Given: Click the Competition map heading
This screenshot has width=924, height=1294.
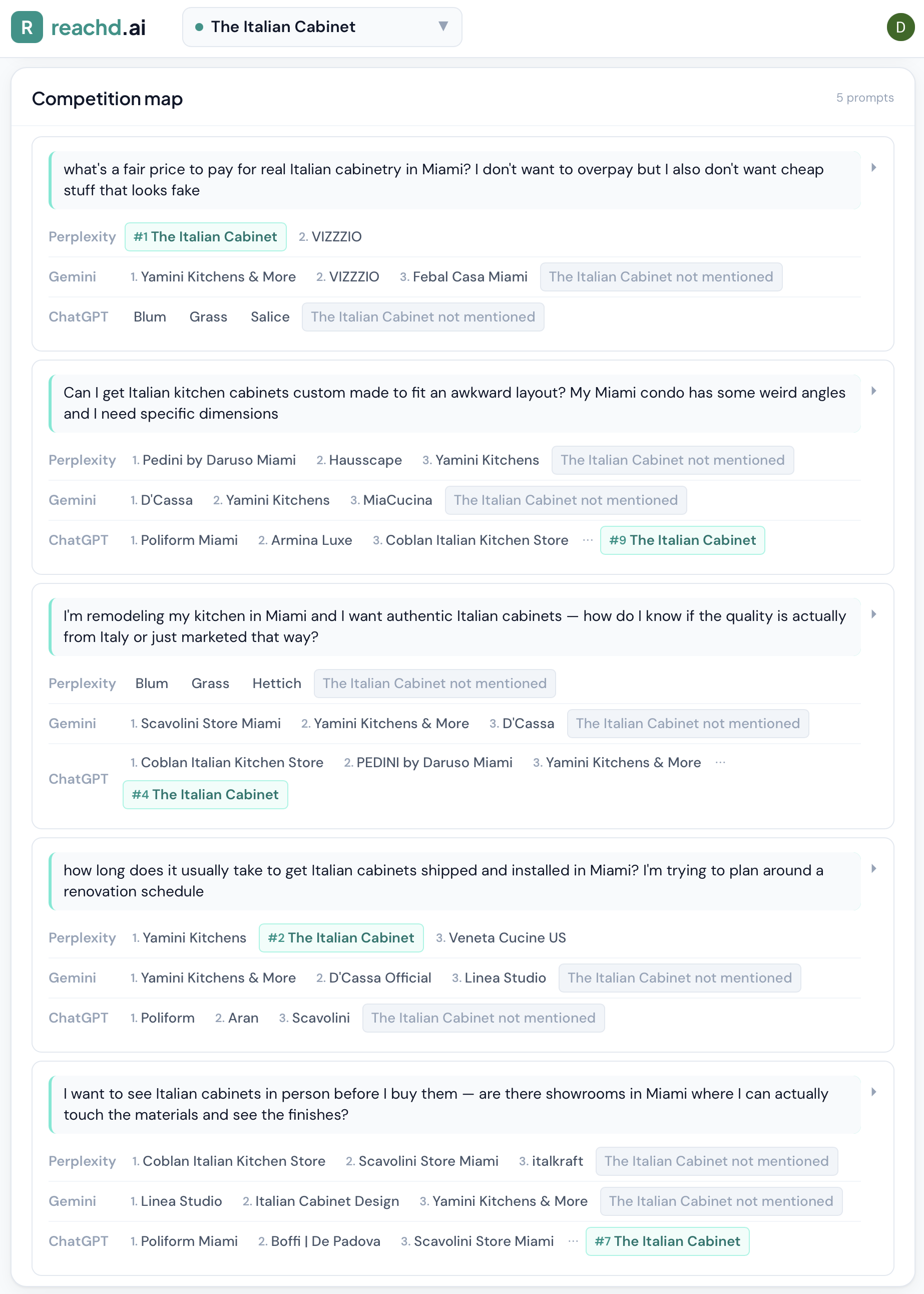Looking at the screenshot, I should [x=108, y=99].
